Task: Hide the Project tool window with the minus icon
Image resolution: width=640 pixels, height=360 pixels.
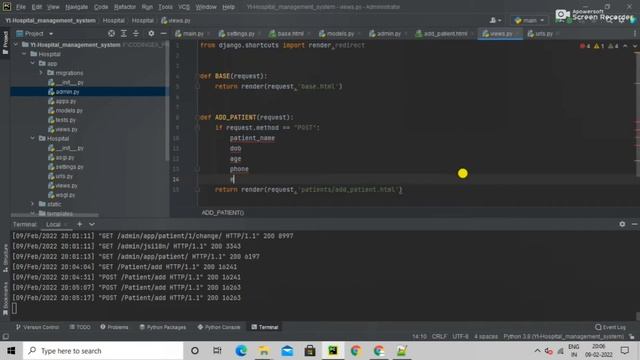Action: point(163,33)
